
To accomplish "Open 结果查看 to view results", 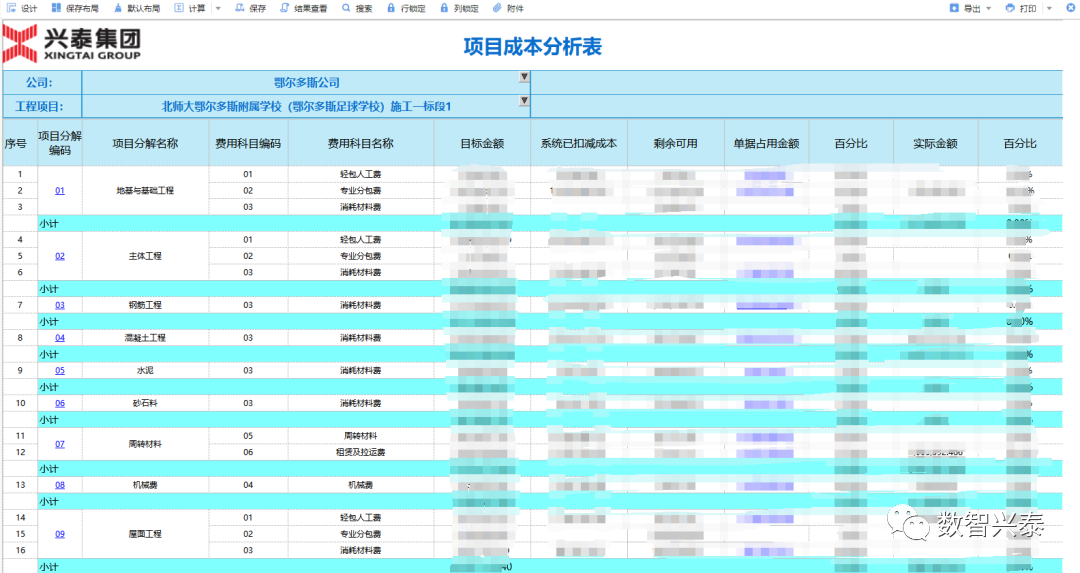I will 303,8.
